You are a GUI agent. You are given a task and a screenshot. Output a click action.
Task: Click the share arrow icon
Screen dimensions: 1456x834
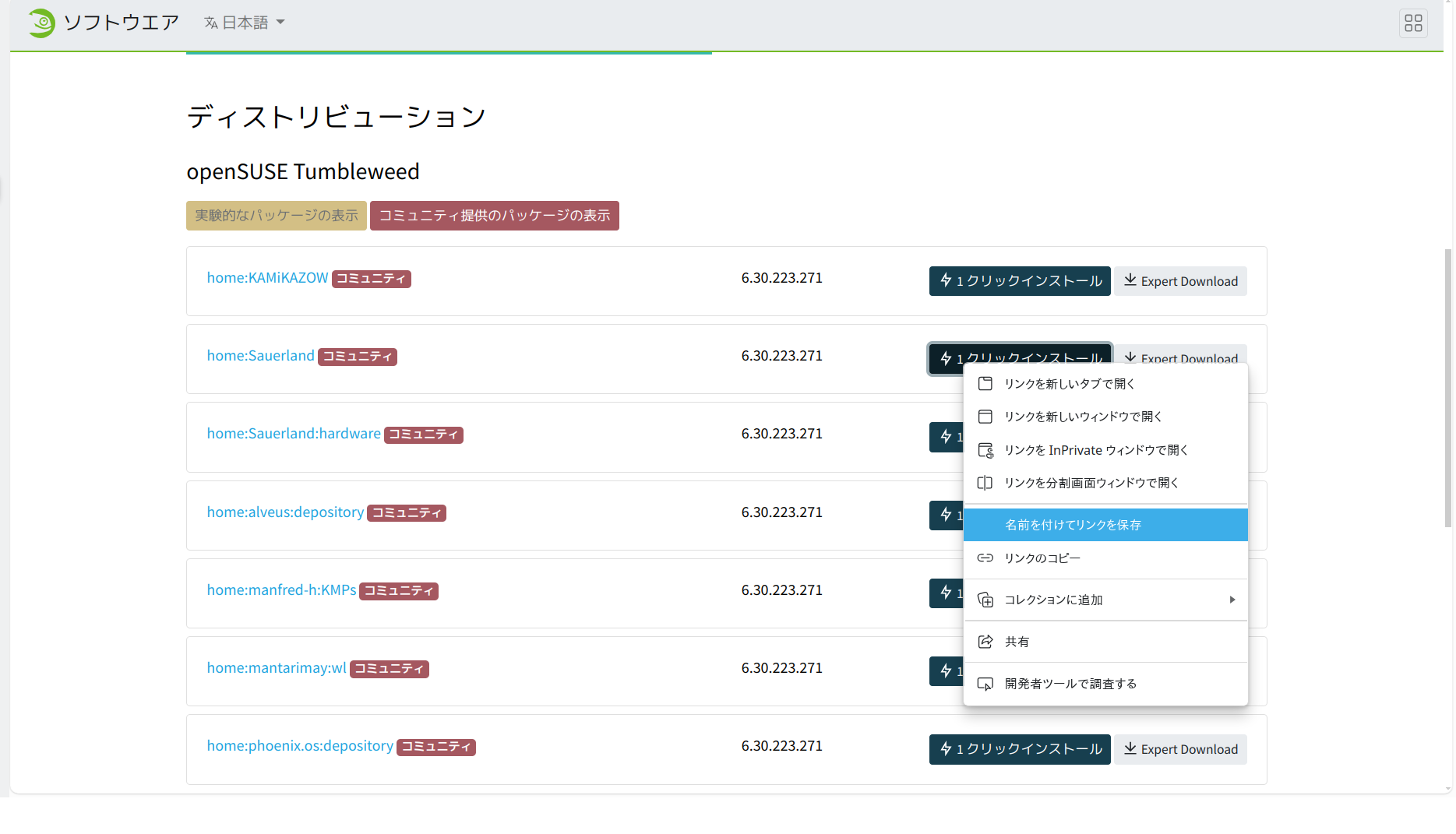coord(985,642)
